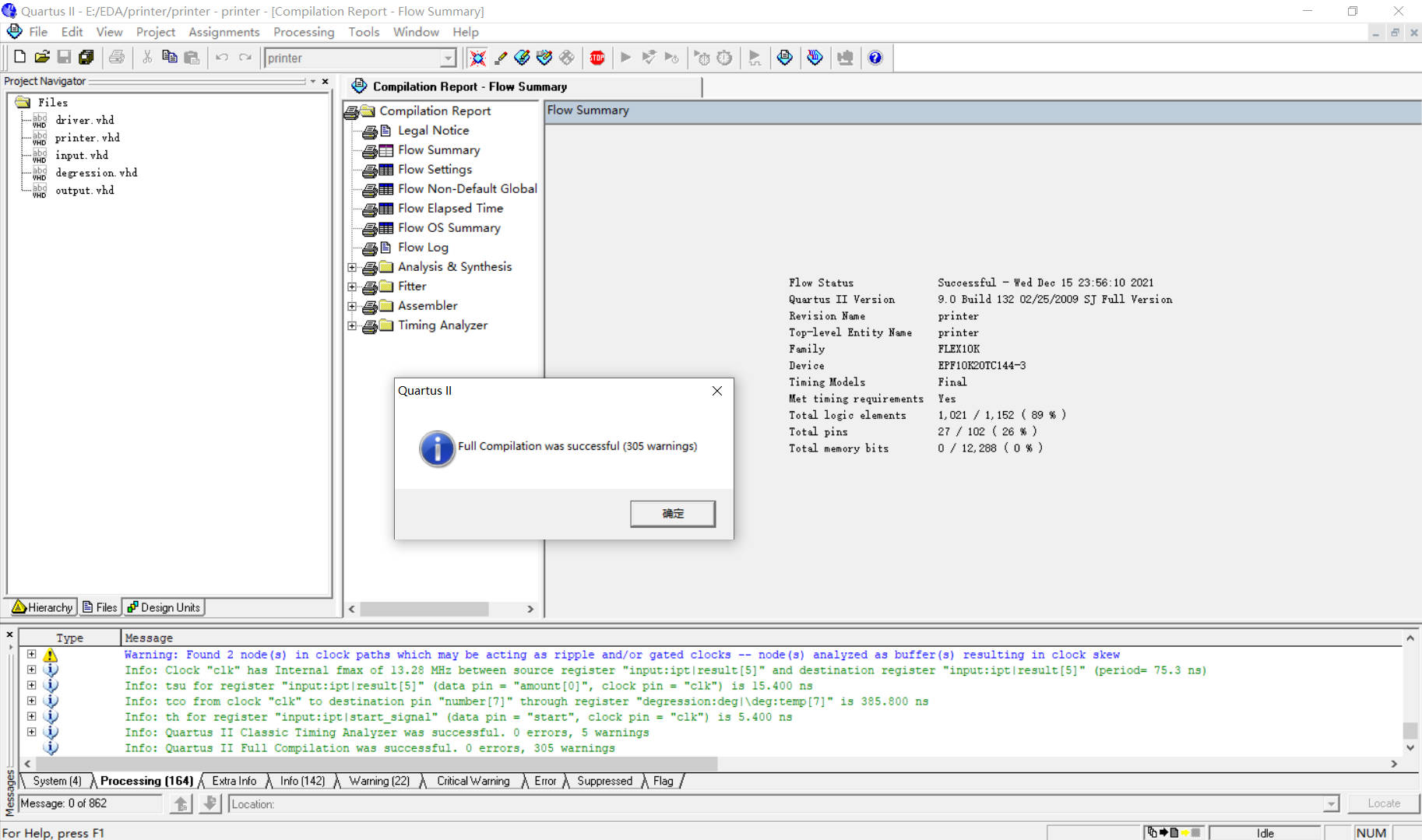1422x840 pixels.
Task: Open Flow Elapsed Time report item
Action: [x=450, y=209]
